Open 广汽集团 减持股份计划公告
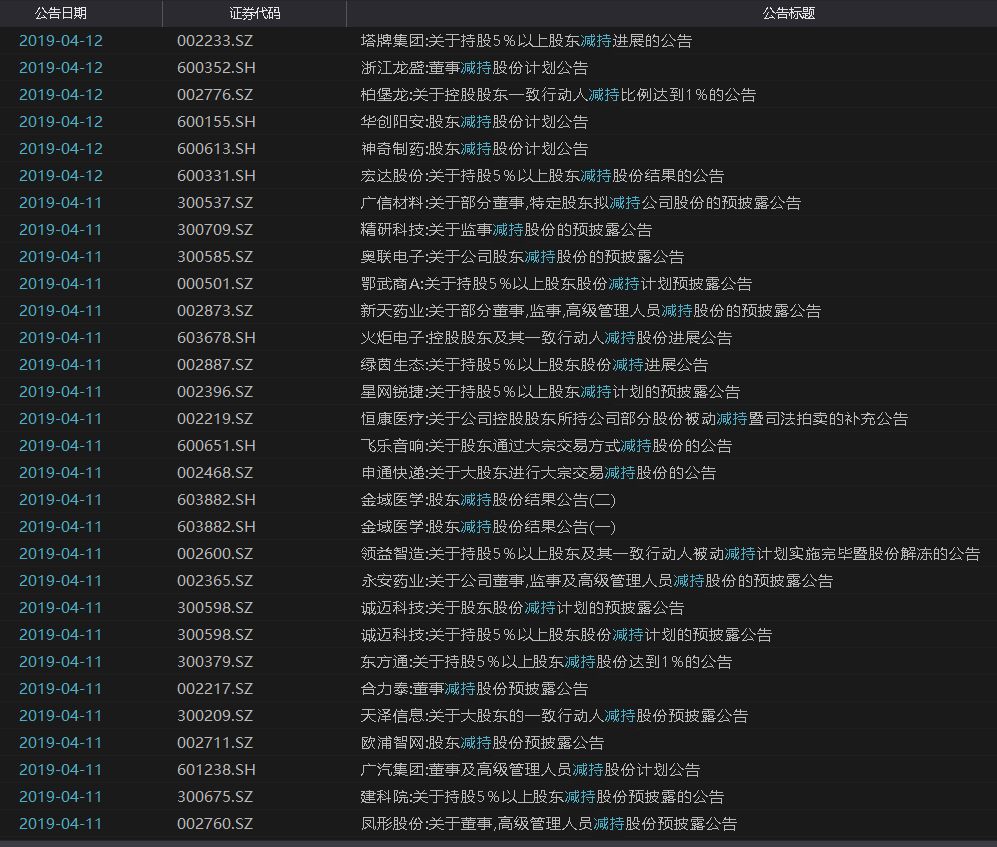Image resolution: width=997 pixels, height=847 pixels. click(530, 770)
